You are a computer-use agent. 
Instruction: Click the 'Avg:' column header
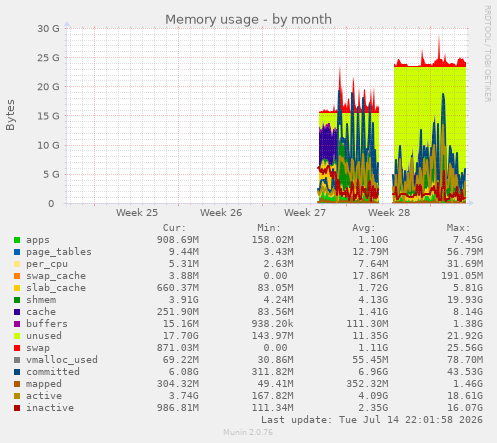point(364,228)
